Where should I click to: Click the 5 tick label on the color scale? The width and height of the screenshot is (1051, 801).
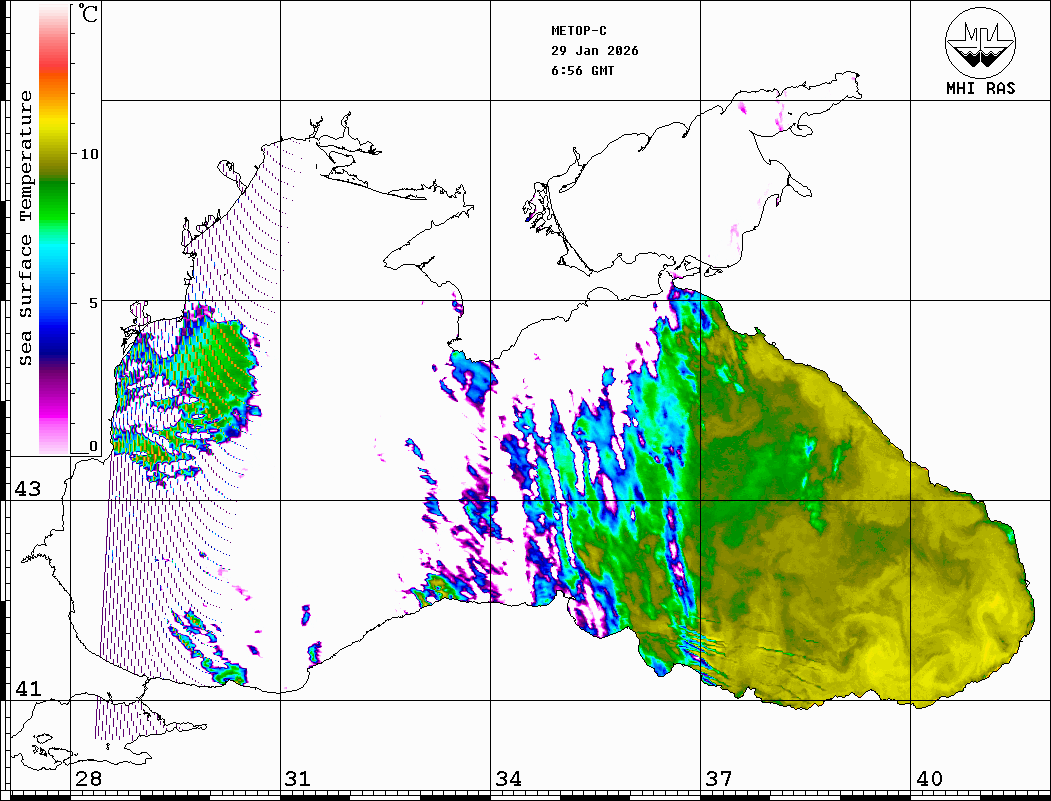point(94,302)
